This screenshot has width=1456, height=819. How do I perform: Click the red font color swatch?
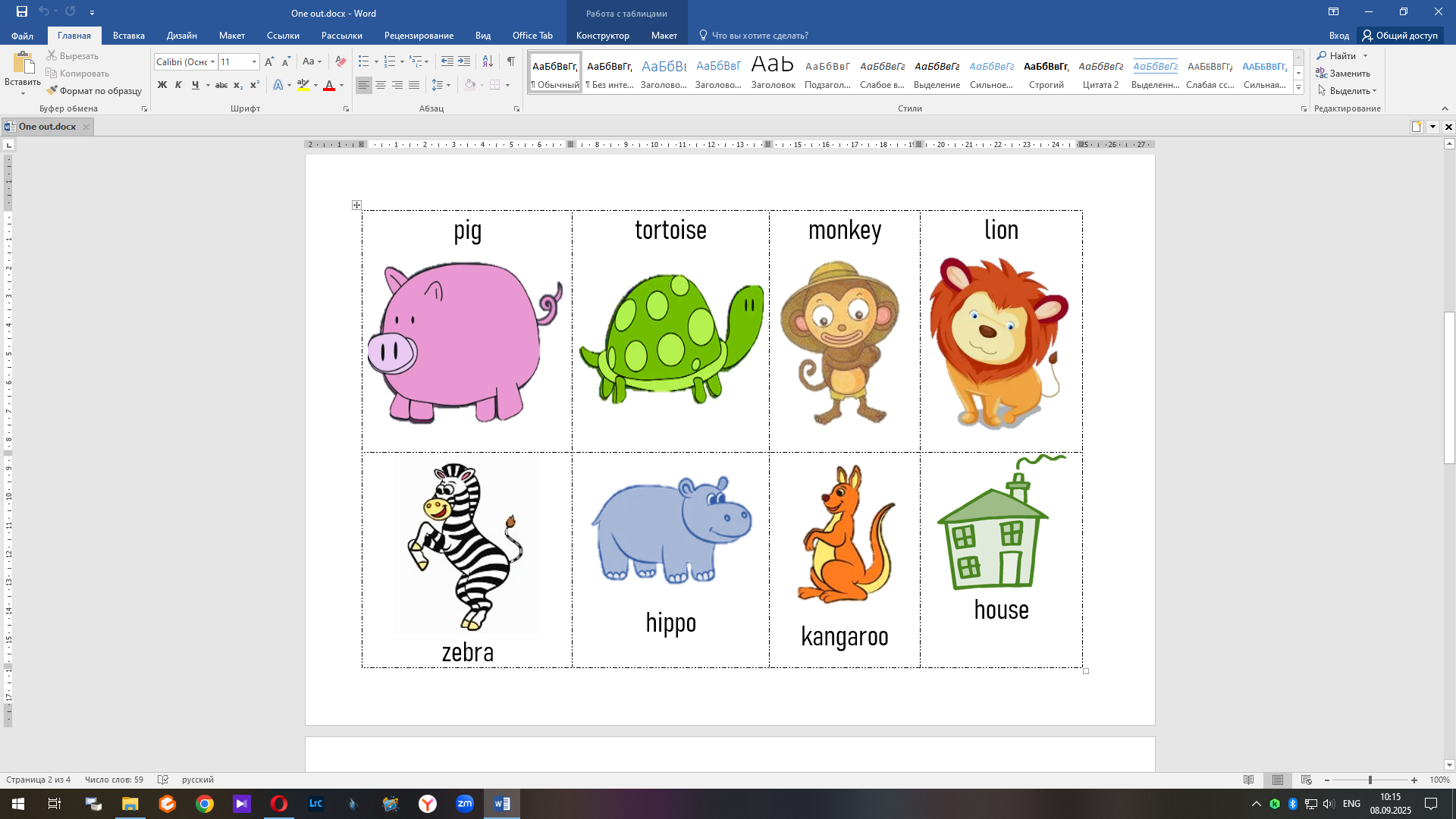(x=329, y=86)
